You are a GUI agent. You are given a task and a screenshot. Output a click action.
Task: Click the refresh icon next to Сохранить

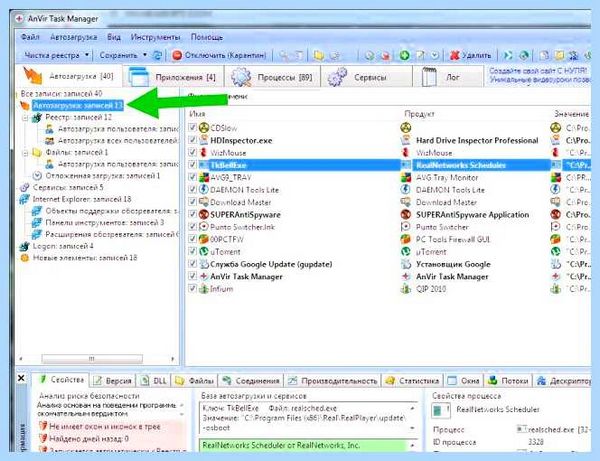coord(157,55)
